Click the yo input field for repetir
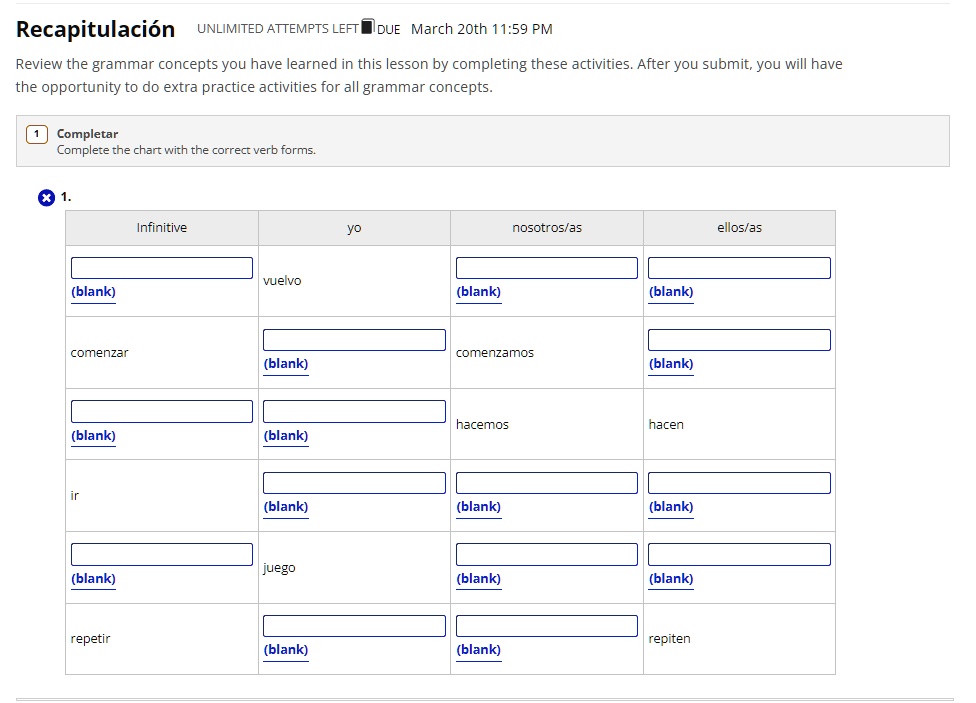This screenshot has width=976, height=703. (354, 626)
